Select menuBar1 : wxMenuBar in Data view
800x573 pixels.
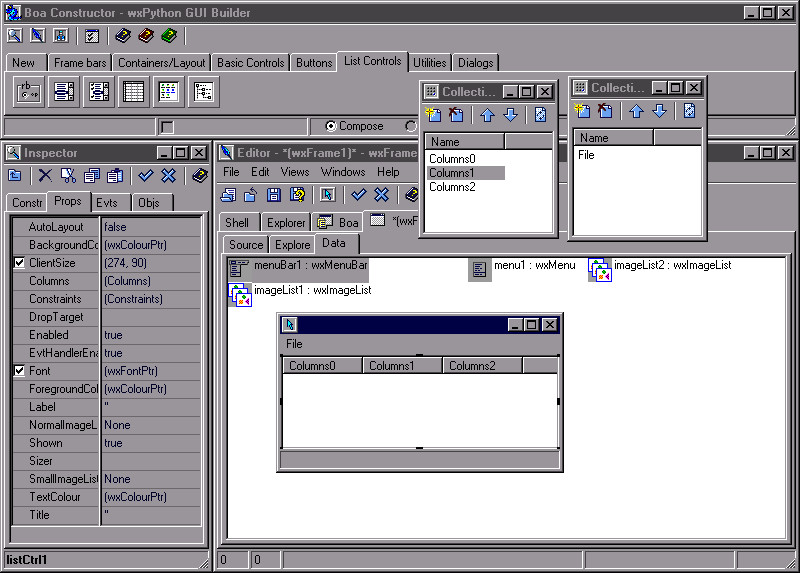pos(298,269)
